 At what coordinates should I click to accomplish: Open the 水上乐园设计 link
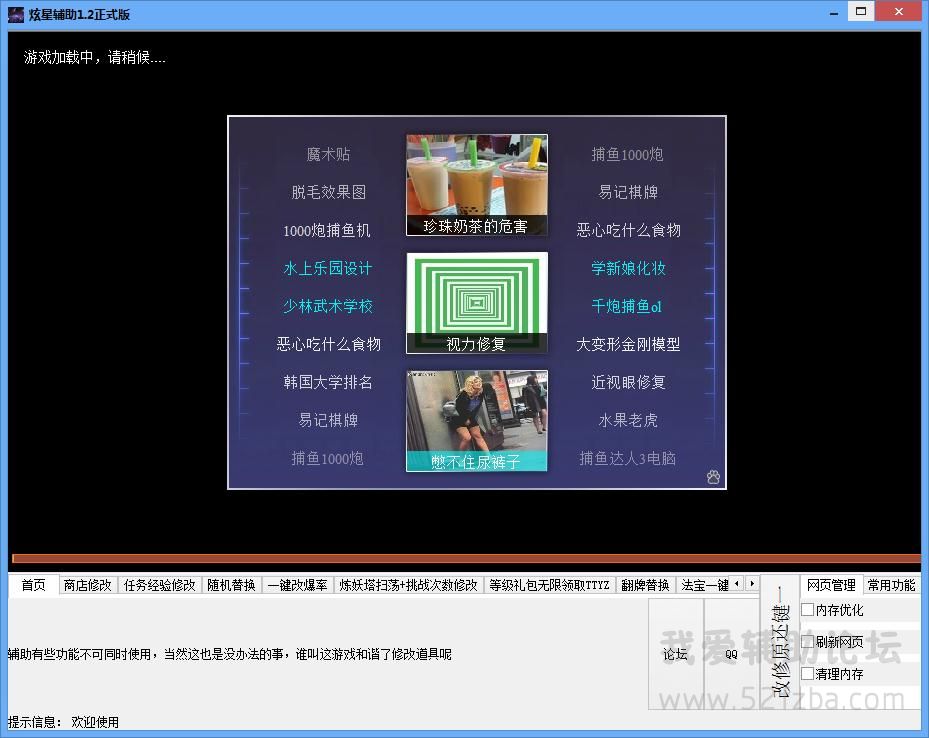[x=327, y=268]
